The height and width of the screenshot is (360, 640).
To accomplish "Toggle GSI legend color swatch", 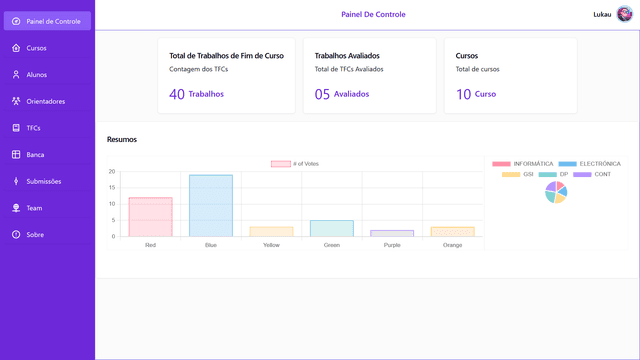I will (x=511, y=174).
